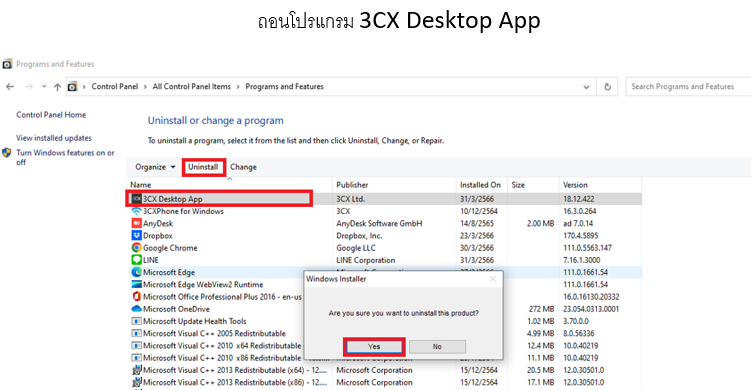Open the recent locations dropdown arrow
Image resolution: width=751 pixels, height=390 pixels.
(x=44, y=87)
